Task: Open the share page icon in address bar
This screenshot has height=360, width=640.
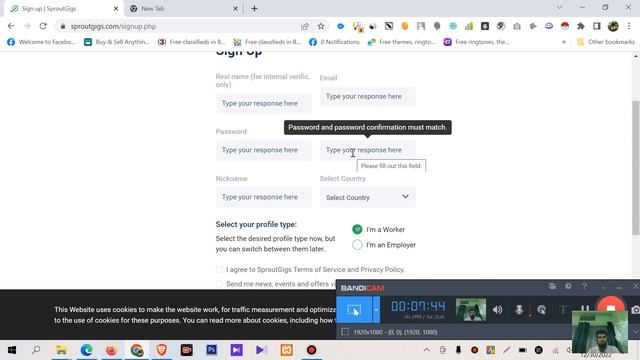Action: (304, 26)
